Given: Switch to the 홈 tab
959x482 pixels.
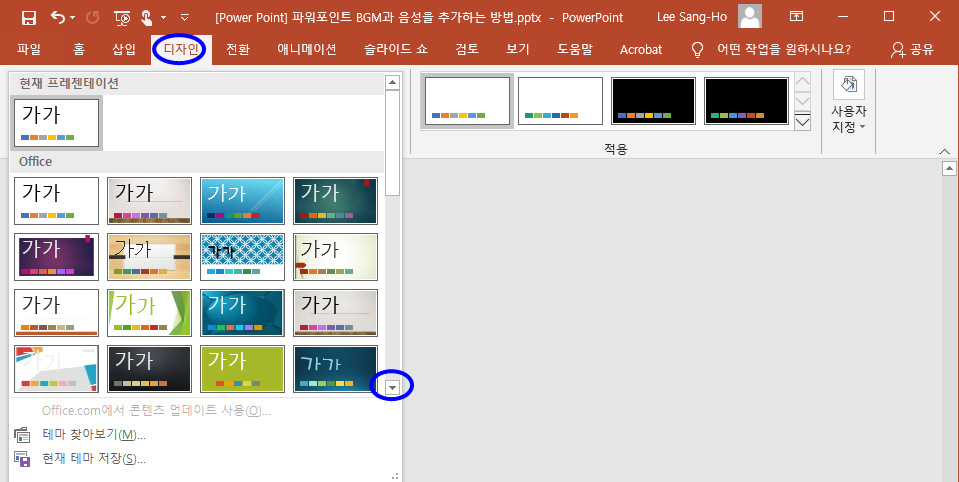Looking at the screenshot, I should (x=79, y=50).
